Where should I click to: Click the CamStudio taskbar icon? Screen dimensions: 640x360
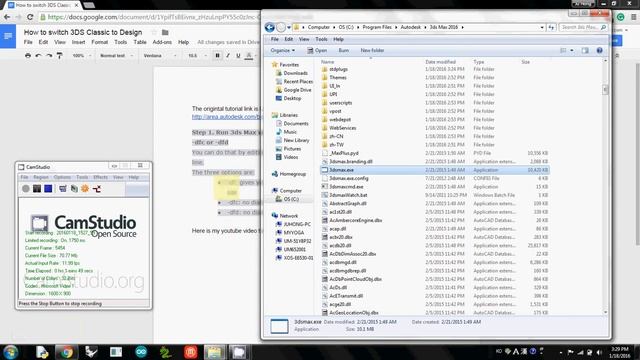coord(238,352)
